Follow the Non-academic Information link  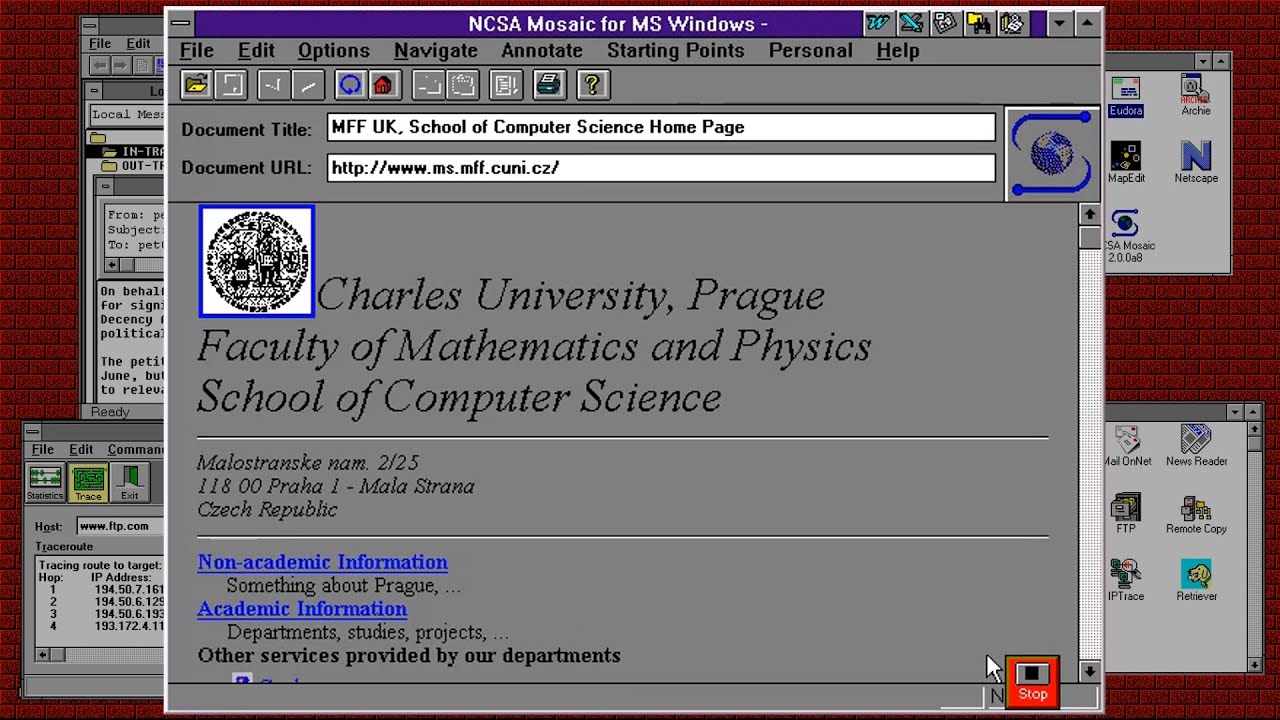[x=323, y=562]
